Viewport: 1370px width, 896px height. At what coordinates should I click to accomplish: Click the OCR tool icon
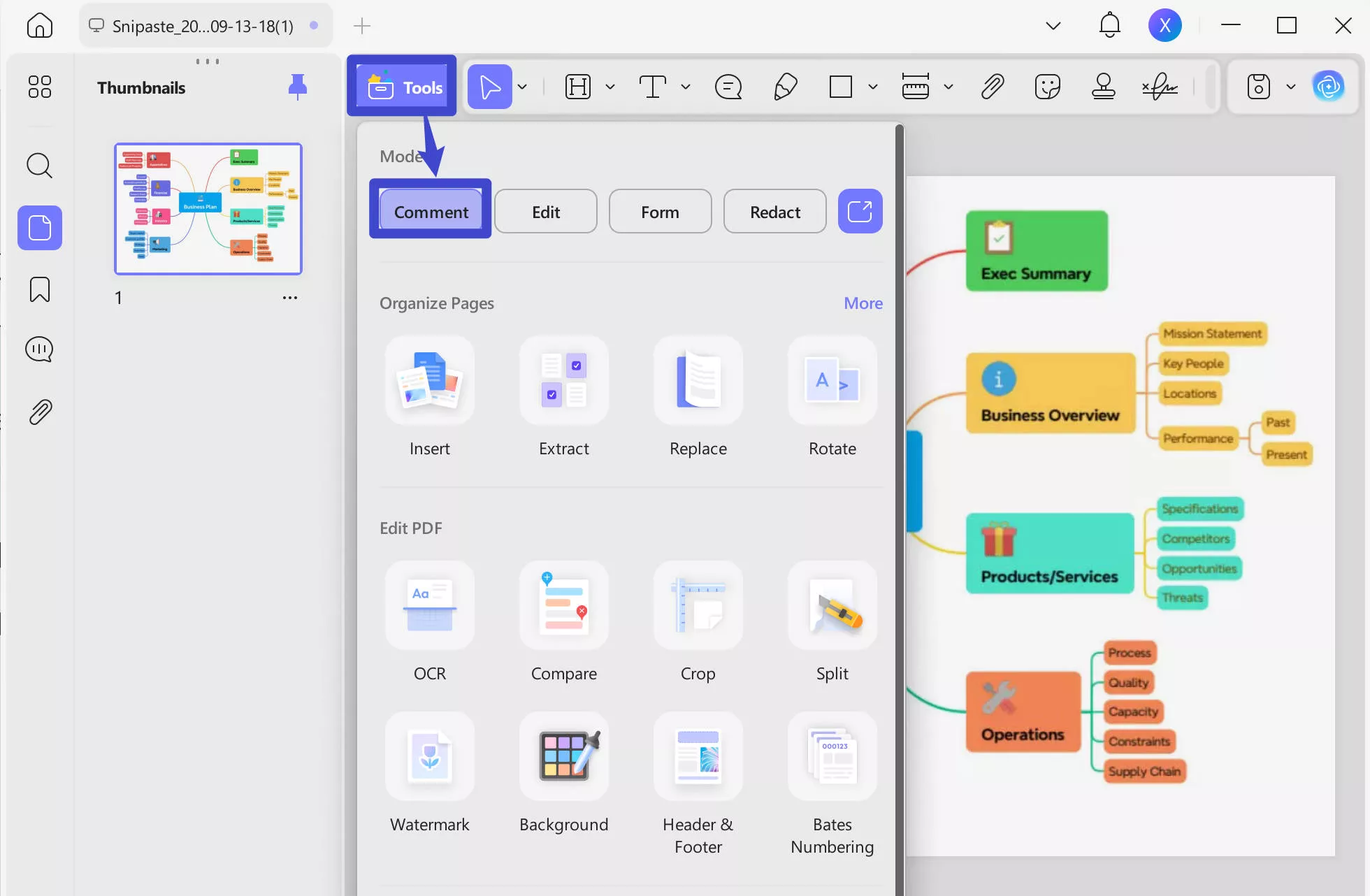tap(429, 605)
